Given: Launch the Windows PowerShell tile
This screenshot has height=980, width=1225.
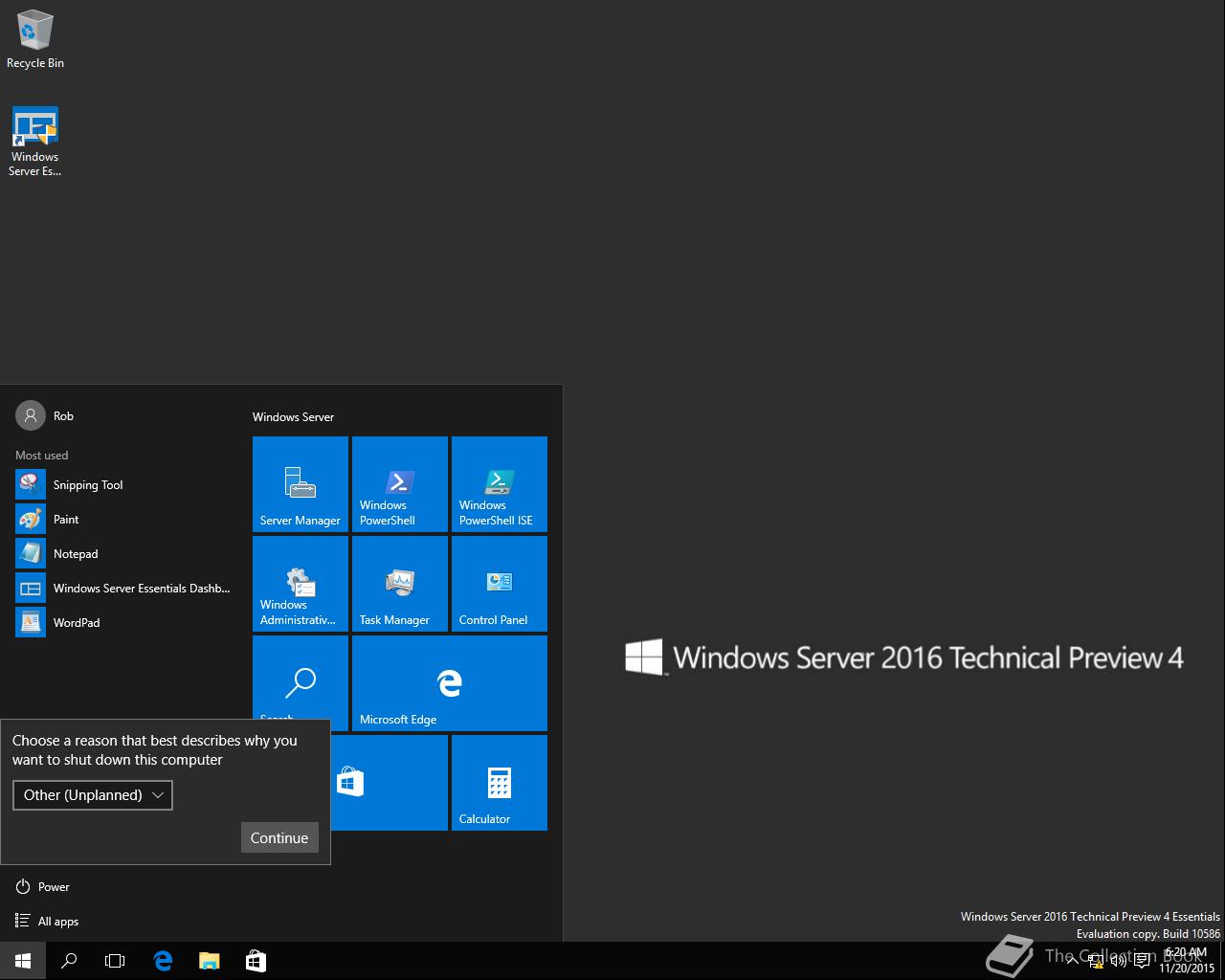Looking at the screenshot, I should (x=400, y=484).
